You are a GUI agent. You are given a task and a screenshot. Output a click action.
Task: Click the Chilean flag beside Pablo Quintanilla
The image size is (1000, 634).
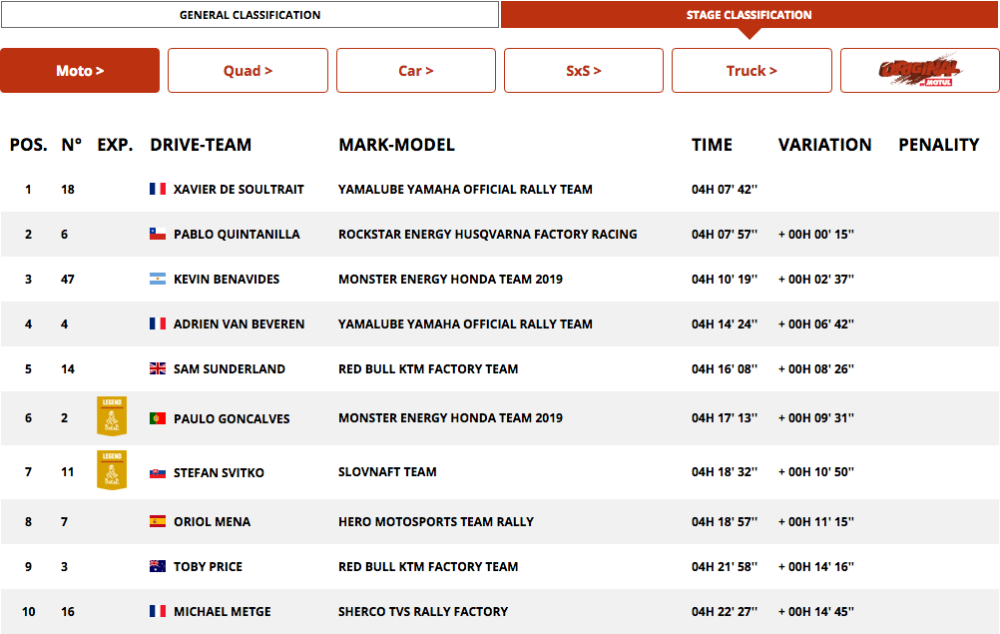(x=157, y=234)
